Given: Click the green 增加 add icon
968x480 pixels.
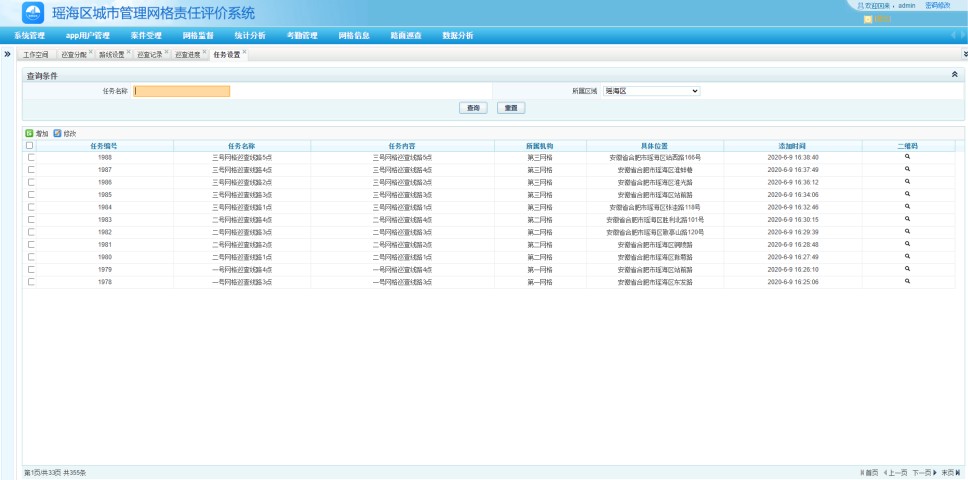Looking at the screenshot, I should 29,133.
